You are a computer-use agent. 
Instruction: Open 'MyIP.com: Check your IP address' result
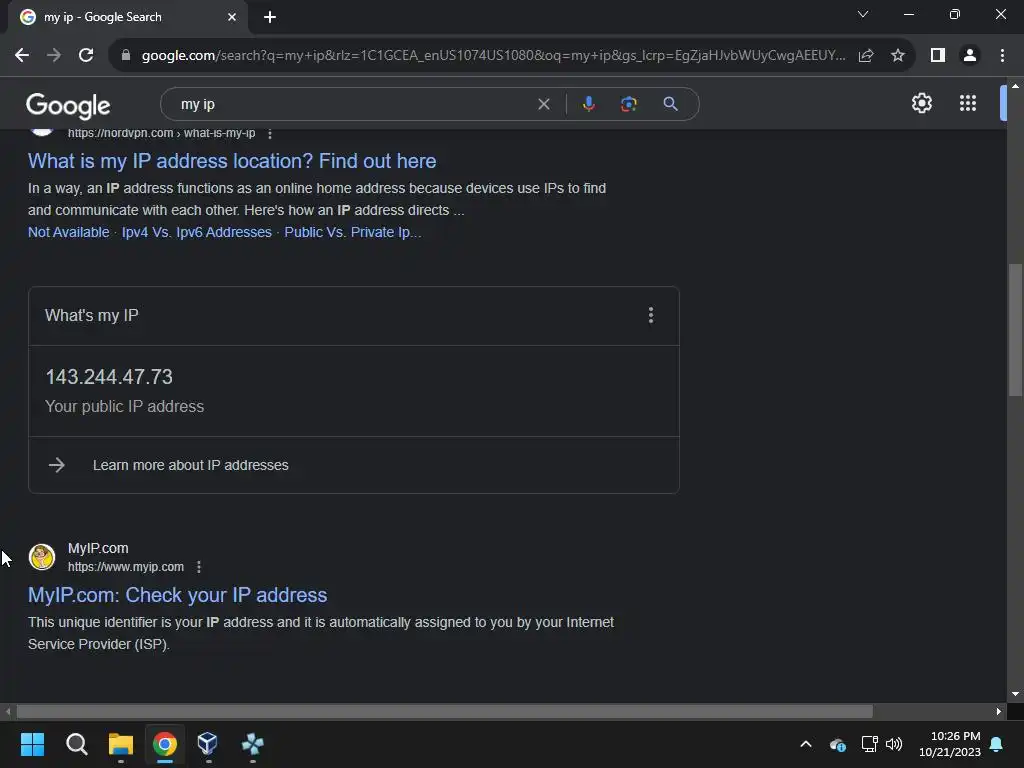pyautogui.click(x=178, y=595)
